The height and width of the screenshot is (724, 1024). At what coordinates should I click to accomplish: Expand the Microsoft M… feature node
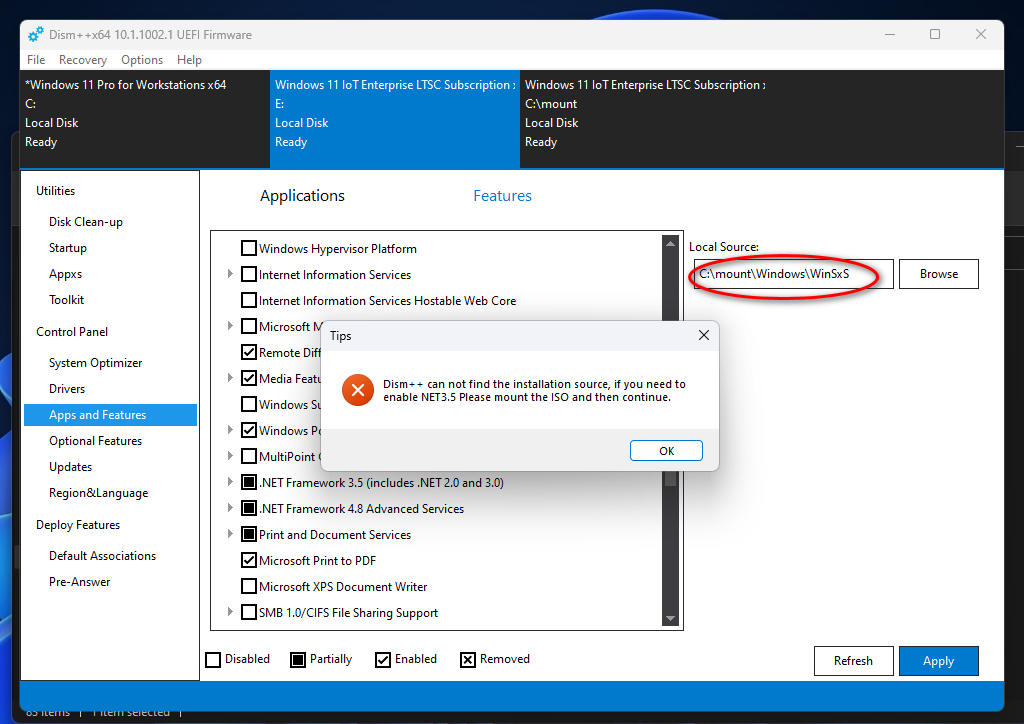230,325
